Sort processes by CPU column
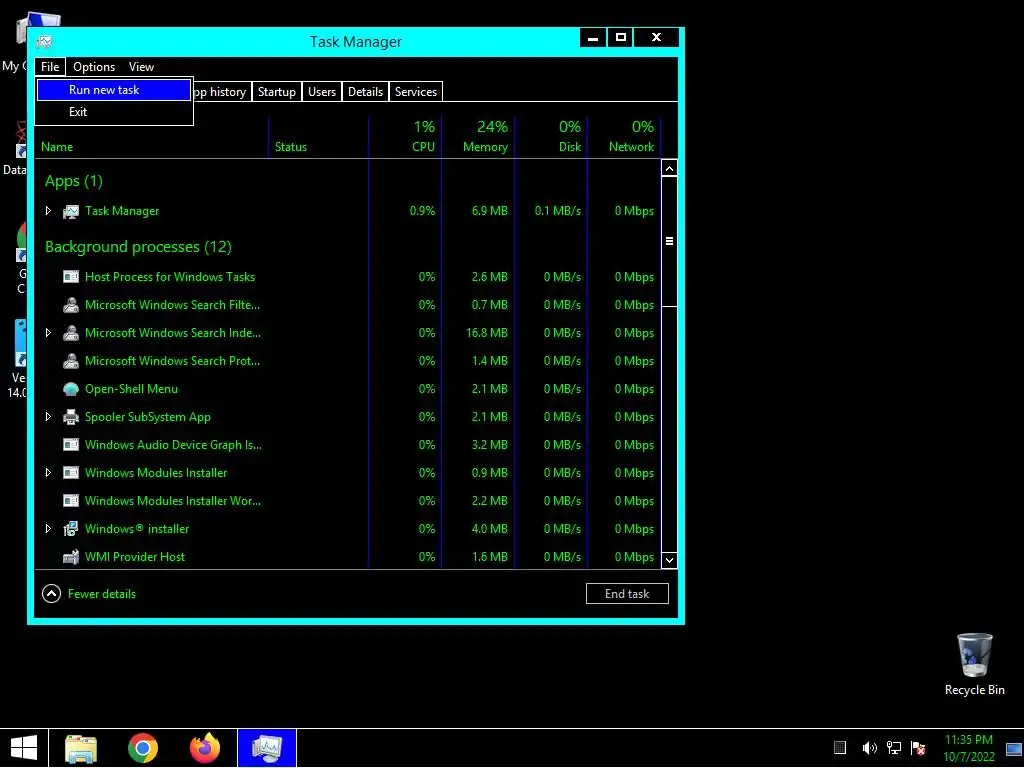The width and height of the screenshot is (1024, 768). point(406,137)
